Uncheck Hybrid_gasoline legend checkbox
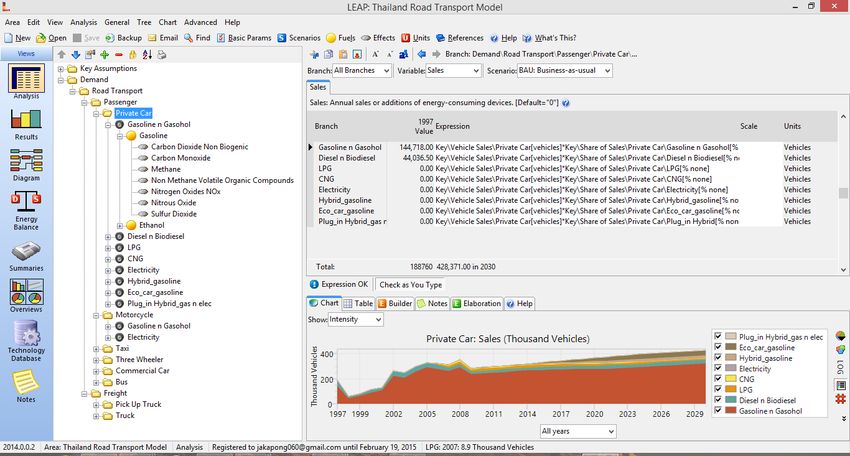Image resolution: width=850 pixels, height=456 pixels. click(718, 357)
